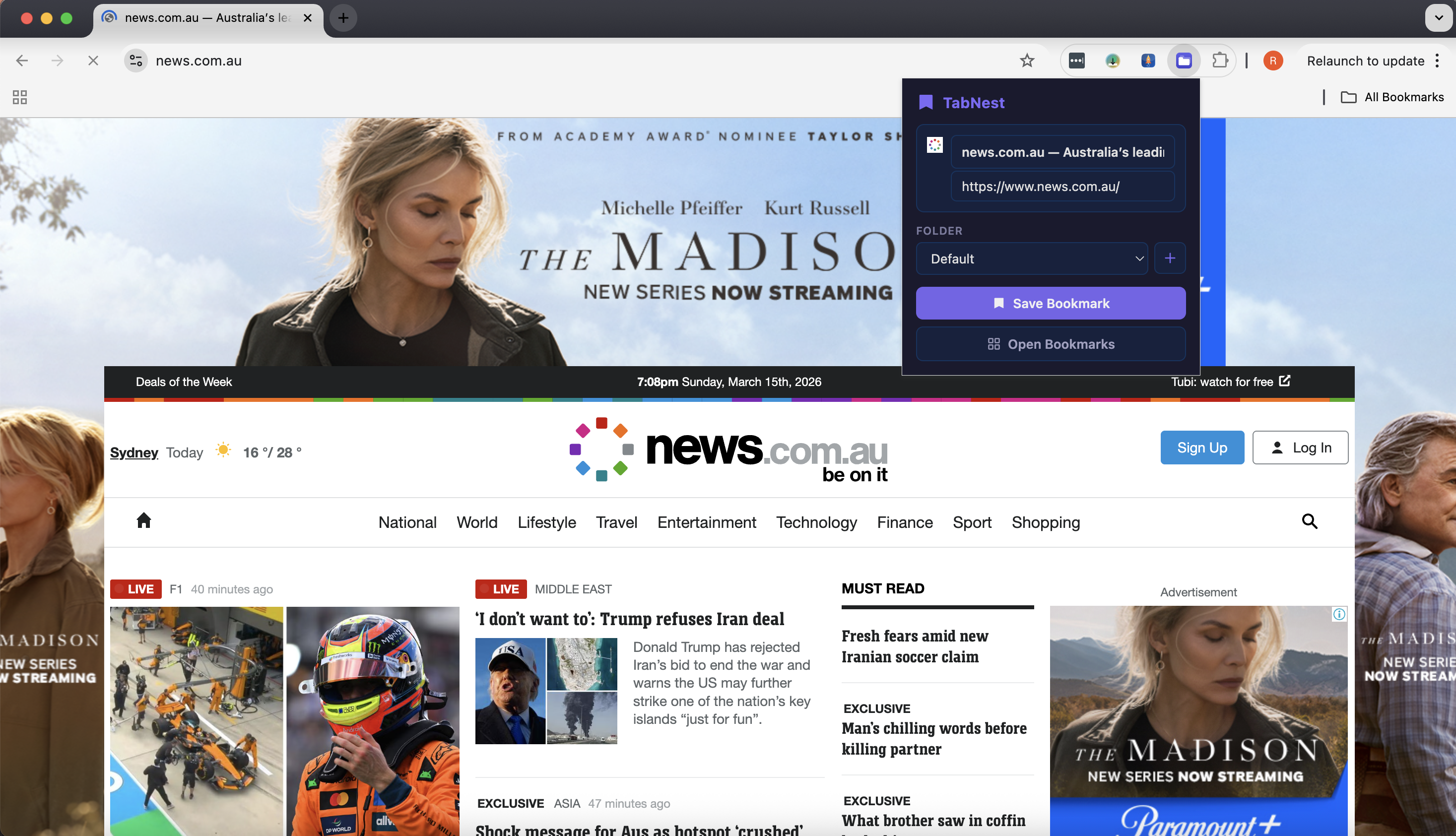Image resolution: width=1456 pixels, height=836 pixels.
Task: Switch to the World section in the navigation
Action: [476, 522]
